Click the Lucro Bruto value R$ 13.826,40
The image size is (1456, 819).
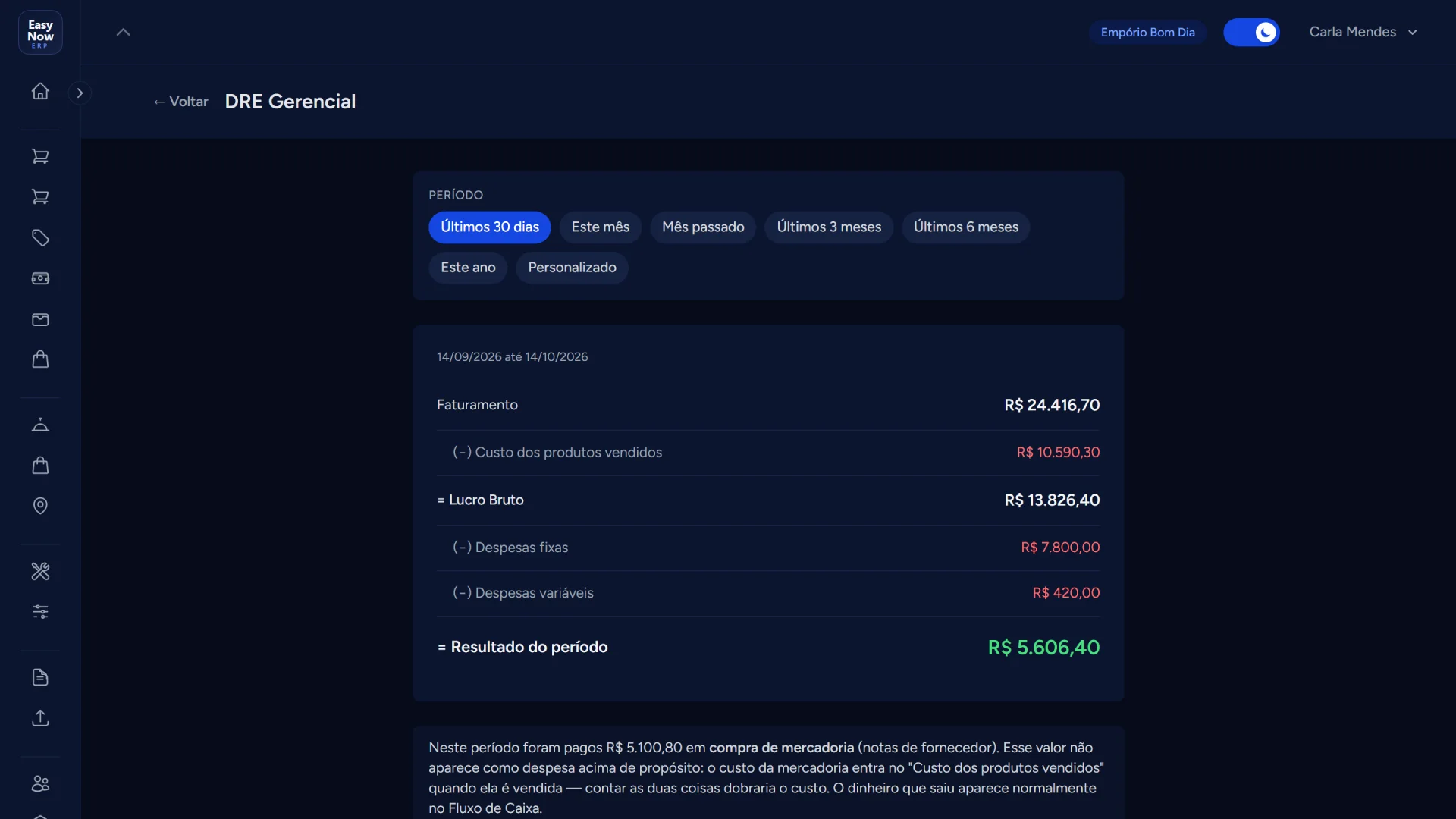click(x=1052, y=500)
